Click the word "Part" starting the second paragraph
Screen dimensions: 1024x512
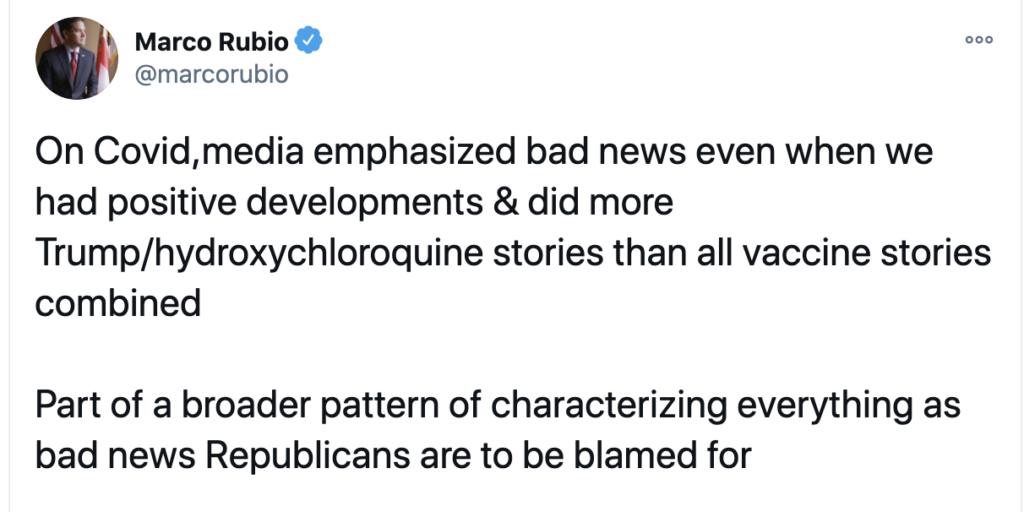point(67,406)
